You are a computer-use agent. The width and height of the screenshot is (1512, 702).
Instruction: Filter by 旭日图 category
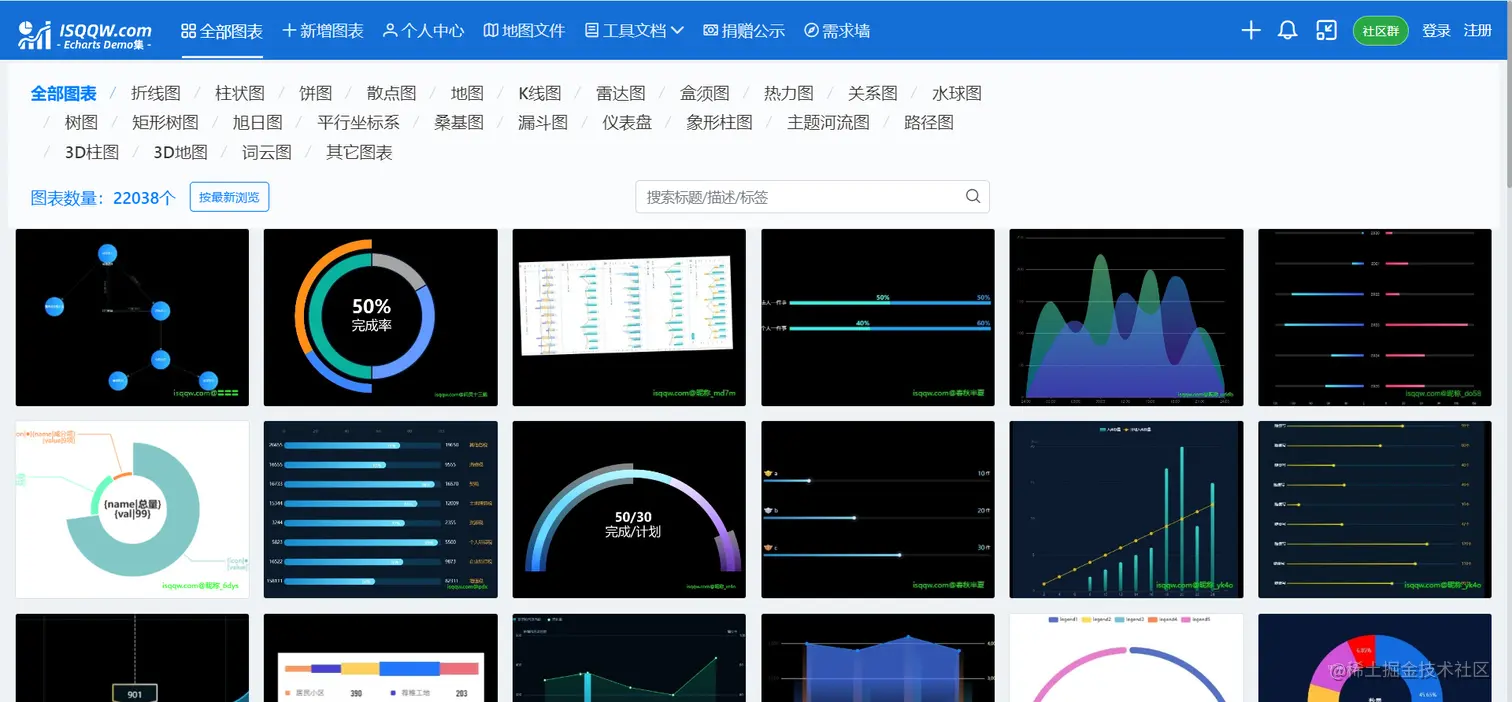(x=258, y=122)
